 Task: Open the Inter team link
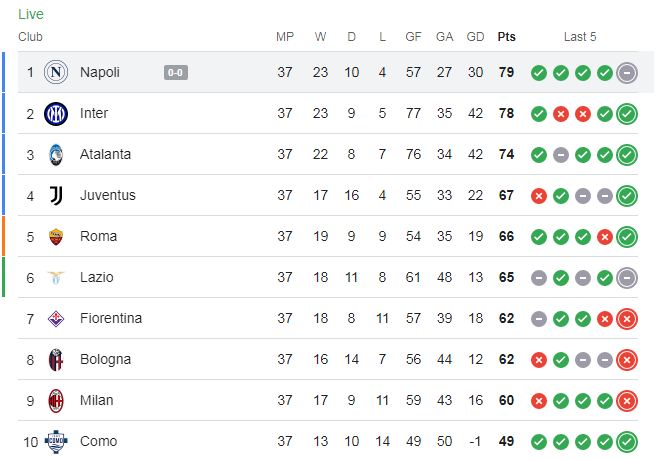(94, 113)
